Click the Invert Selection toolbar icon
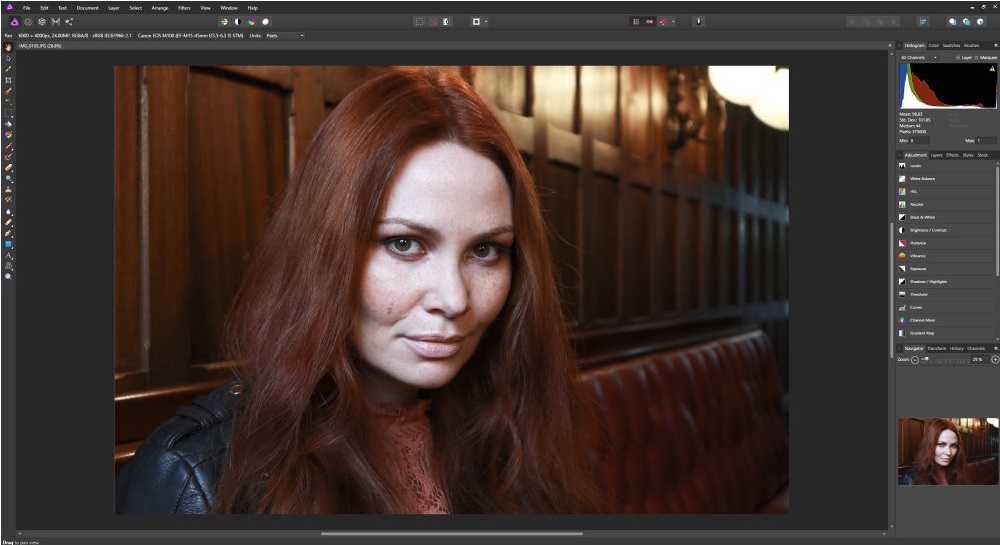The width and height of the screenshot is (1000, 545). pos(446,22)
